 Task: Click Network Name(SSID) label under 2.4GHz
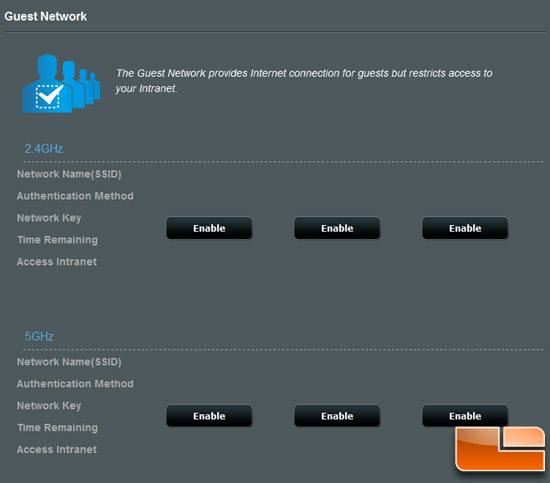click(69, 174)
